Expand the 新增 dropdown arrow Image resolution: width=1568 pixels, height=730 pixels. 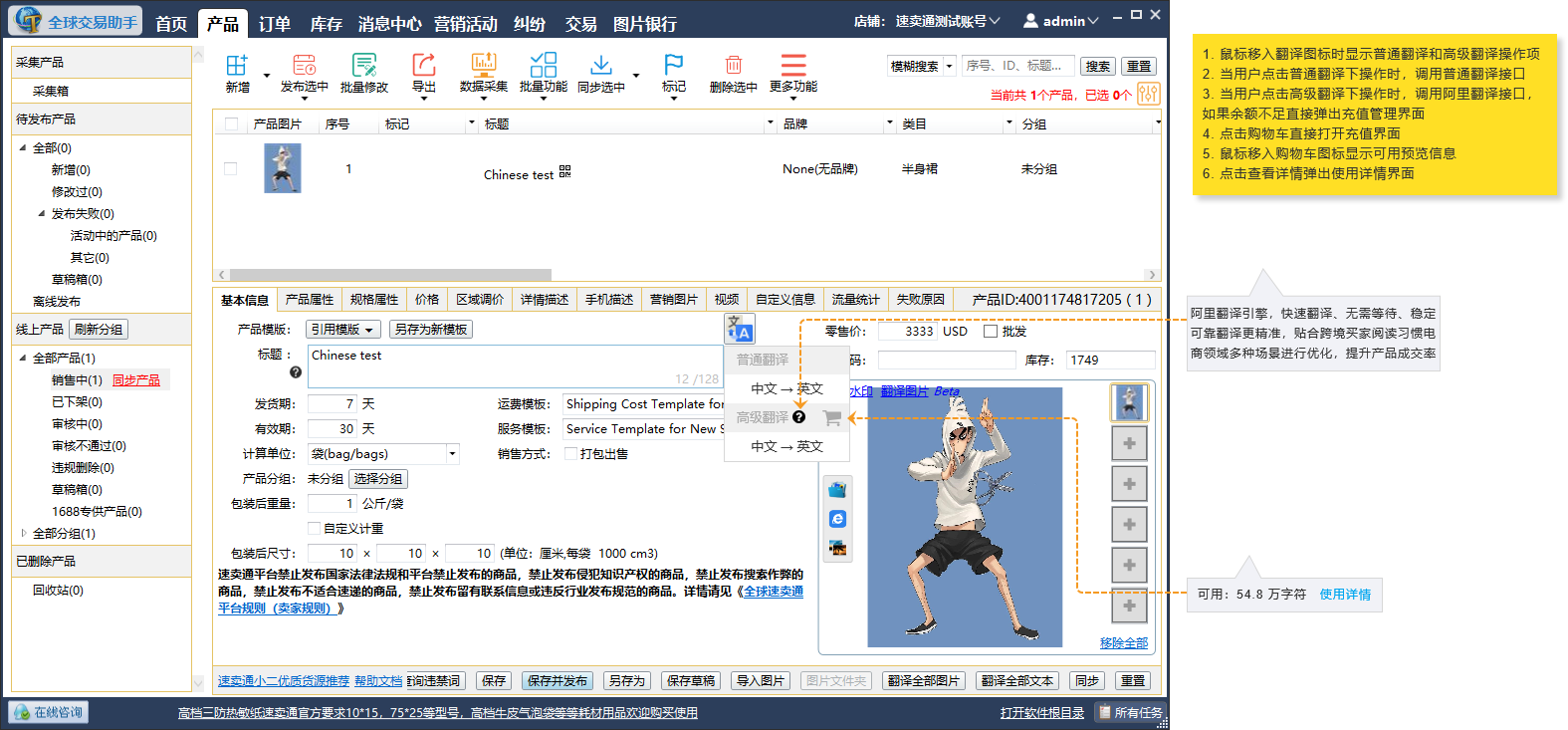click(267, 76)
